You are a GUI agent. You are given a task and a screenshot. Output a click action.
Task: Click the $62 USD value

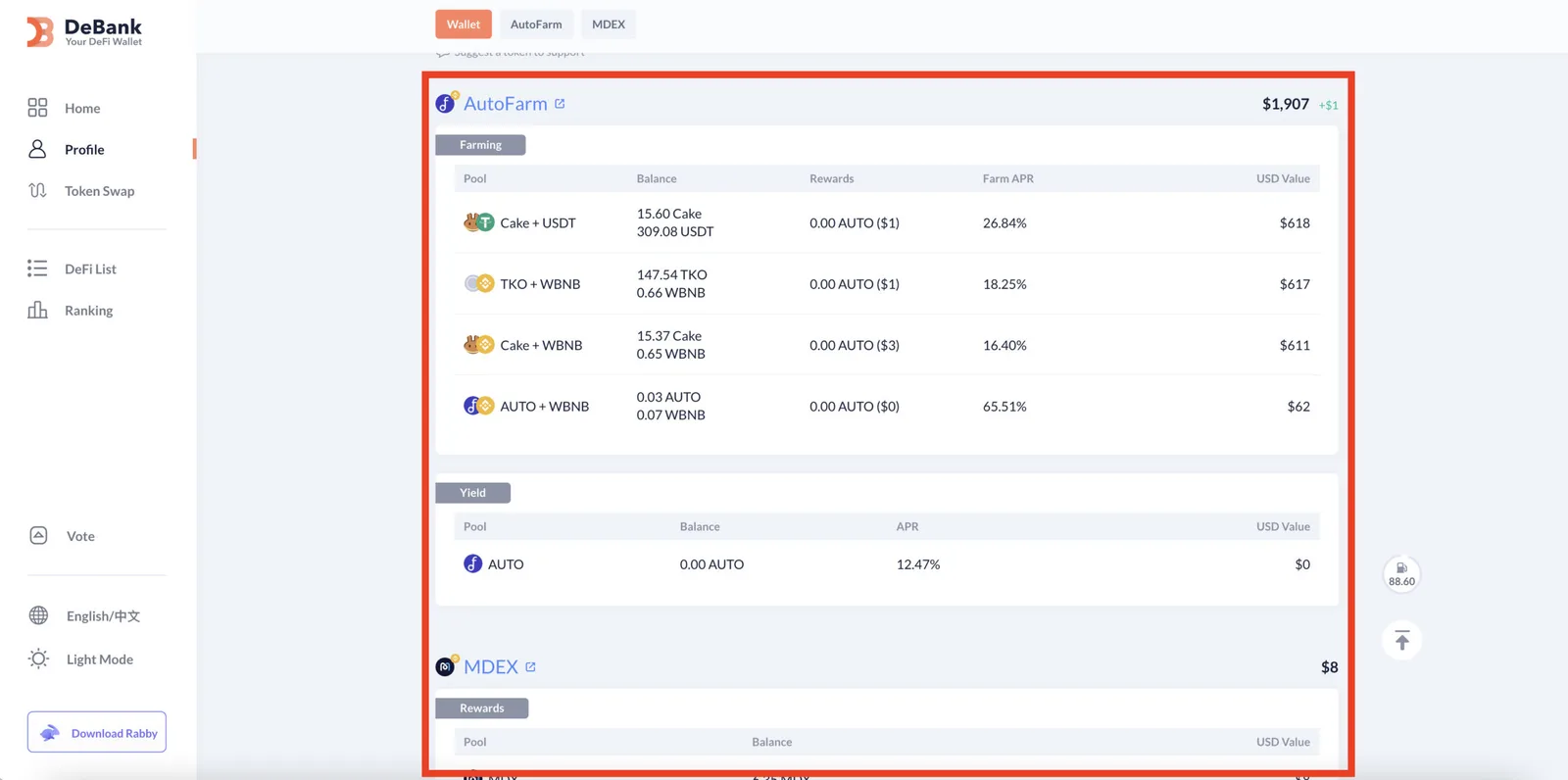[x=1298, y=406]
